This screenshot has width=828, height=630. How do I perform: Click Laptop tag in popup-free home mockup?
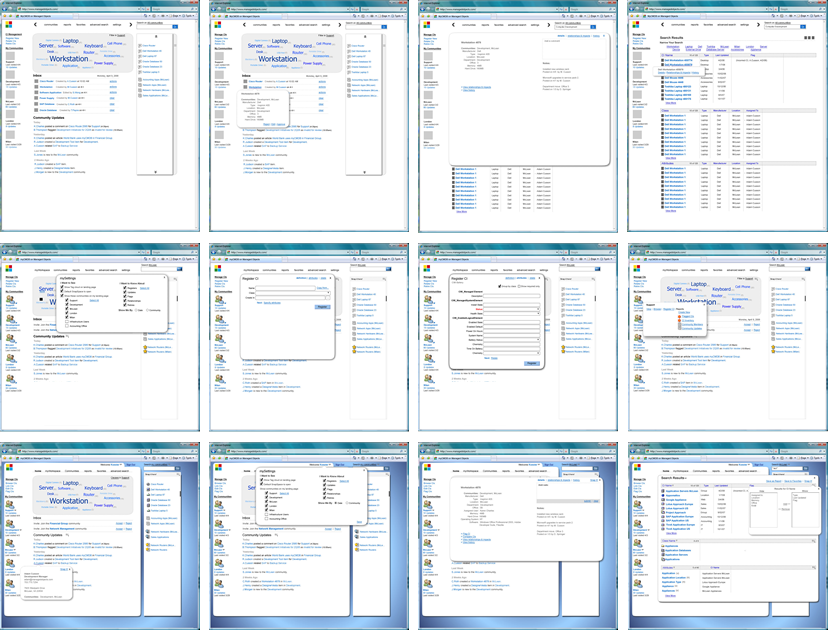[x=71, y=41]
